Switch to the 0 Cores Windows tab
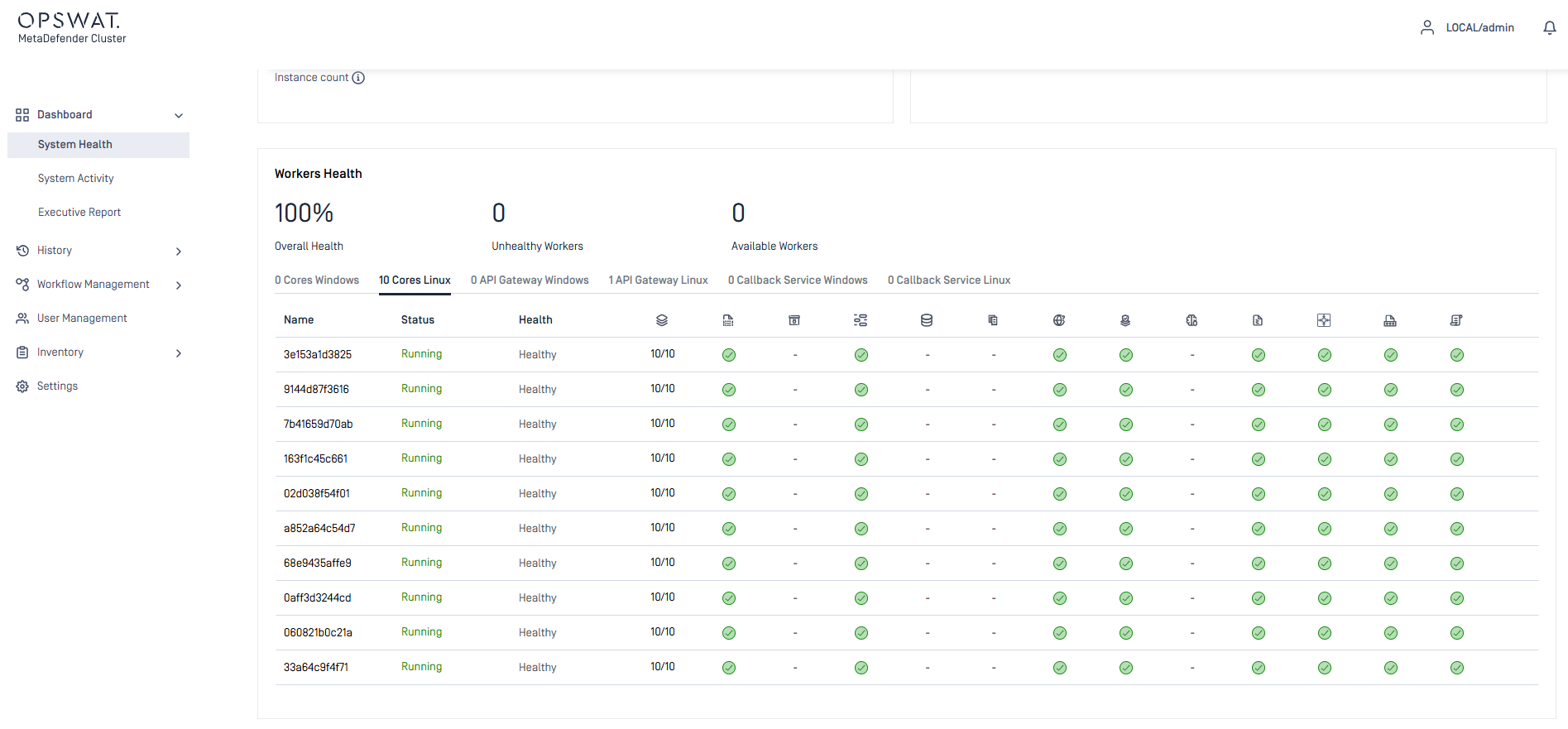Image resolution: width=1568 pixels, height=729 pixels. click(317, 281)
